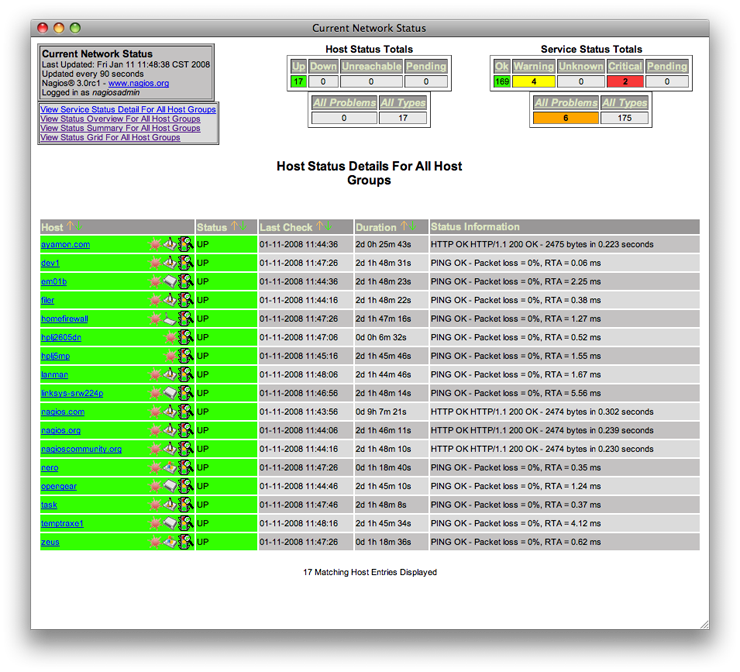Click service details traffic-light icon for ayamon.com
The image size is (740, 672).
click(x=186, y=244)
